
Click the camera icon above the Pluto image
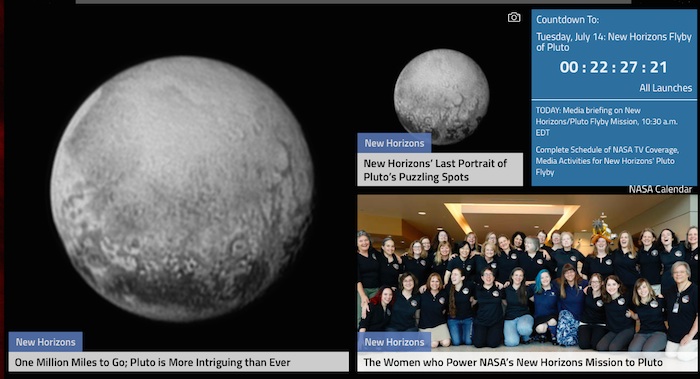coord(514,17)
